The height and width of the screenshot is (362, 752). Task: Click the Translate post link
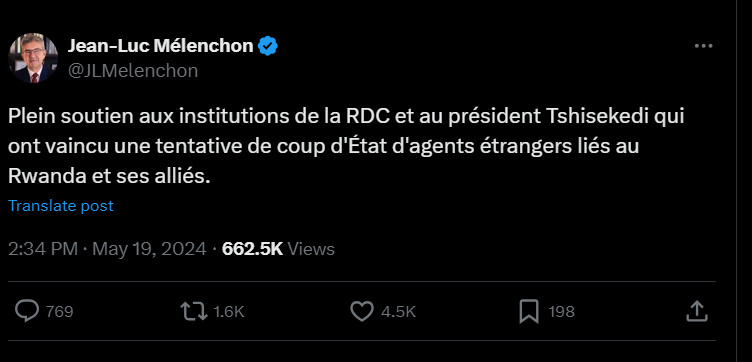(x=61, y=206)
